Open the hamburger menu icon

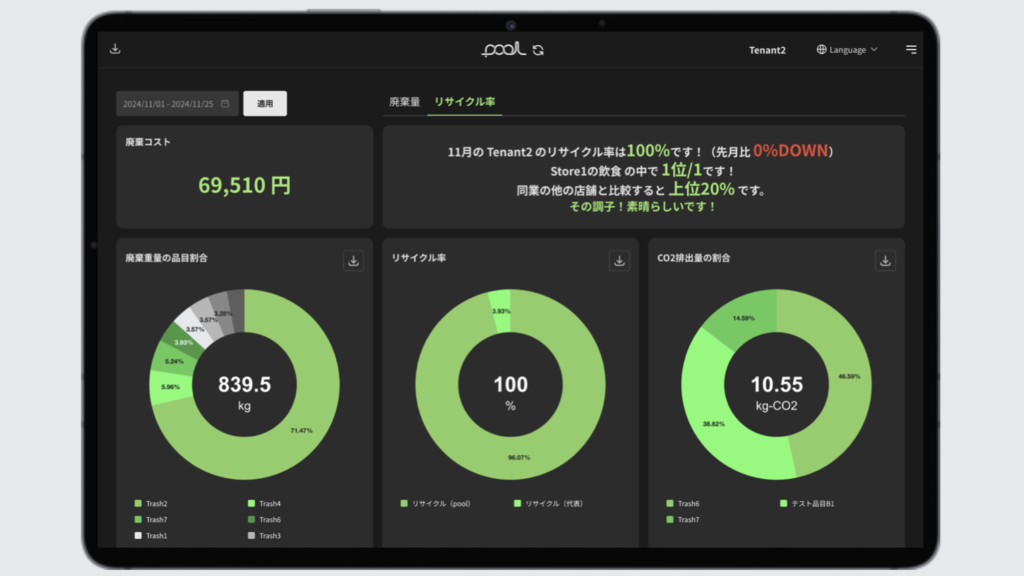pyautogui.click(x=910, y=49)
